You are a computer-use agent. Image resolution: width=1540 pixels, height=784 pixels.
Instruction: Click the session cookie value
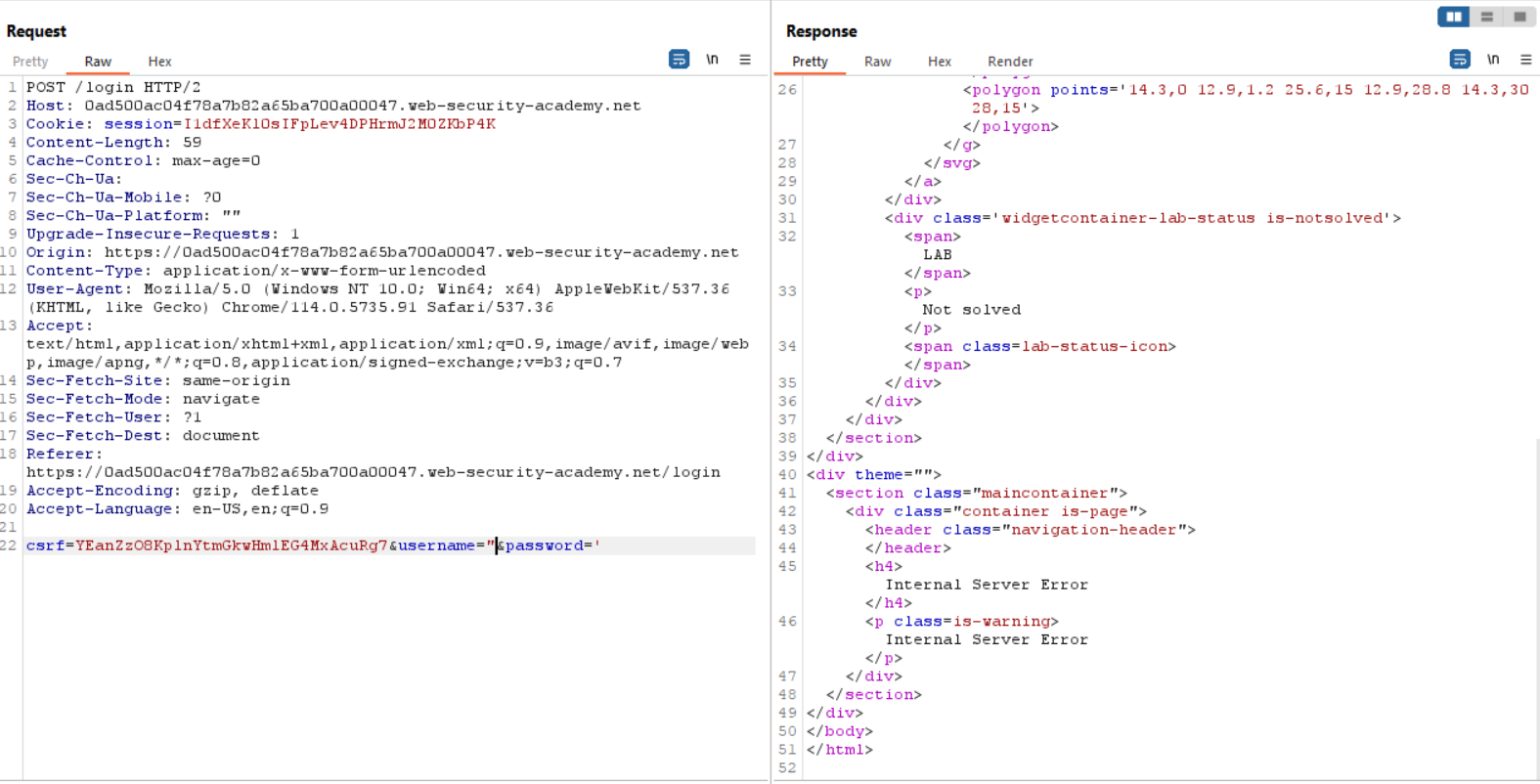pos(339,124)
